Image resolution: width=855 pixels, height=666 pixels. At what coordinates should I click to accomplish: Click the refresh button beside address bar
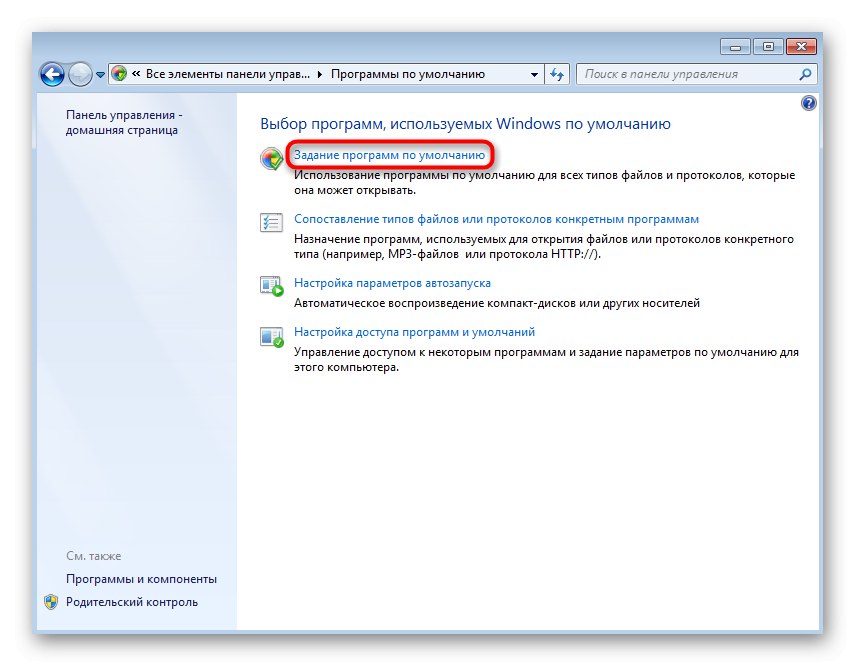pyautogui.click(x=557, y=74)
